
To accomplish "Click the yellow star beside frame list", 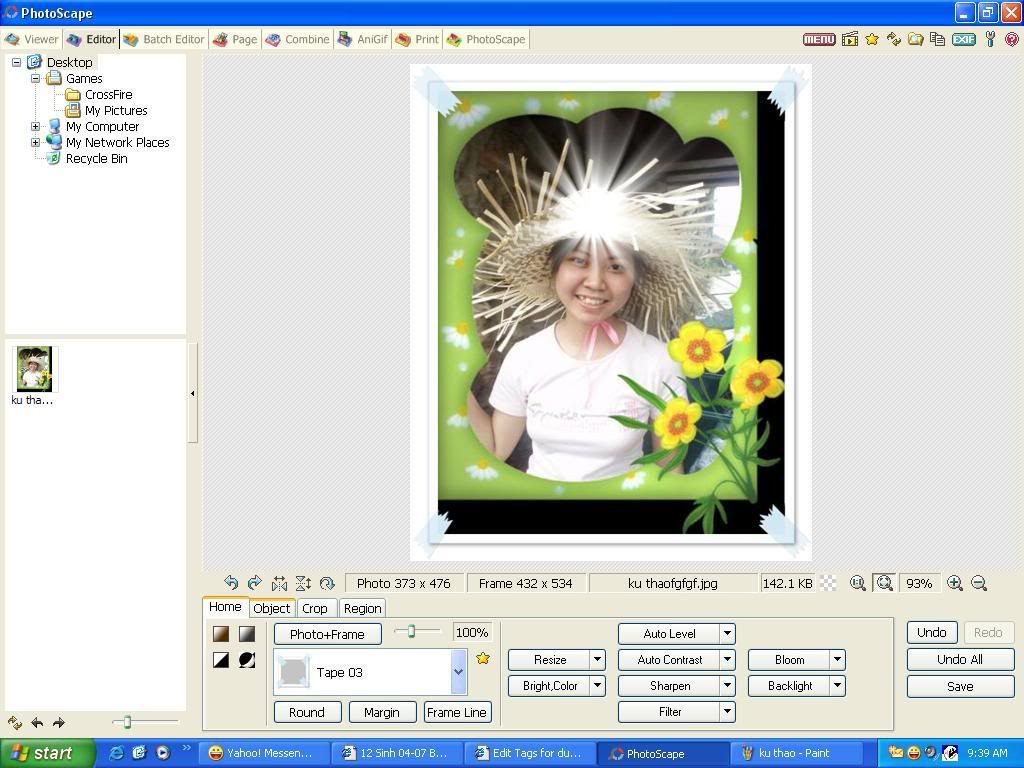I will pos(483,658).
